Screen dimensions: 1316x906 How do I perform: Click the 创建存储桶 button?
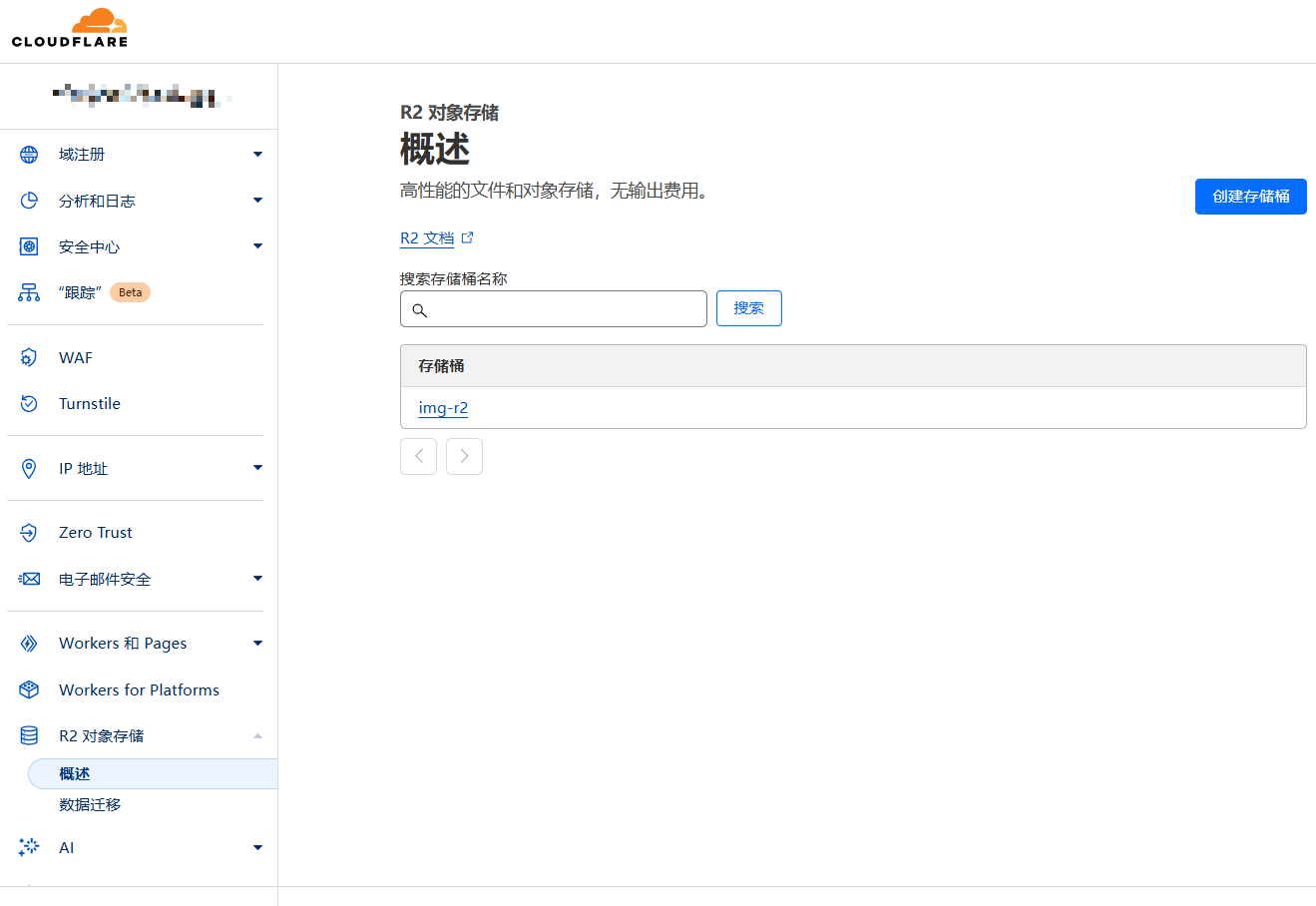point(1250,197)
